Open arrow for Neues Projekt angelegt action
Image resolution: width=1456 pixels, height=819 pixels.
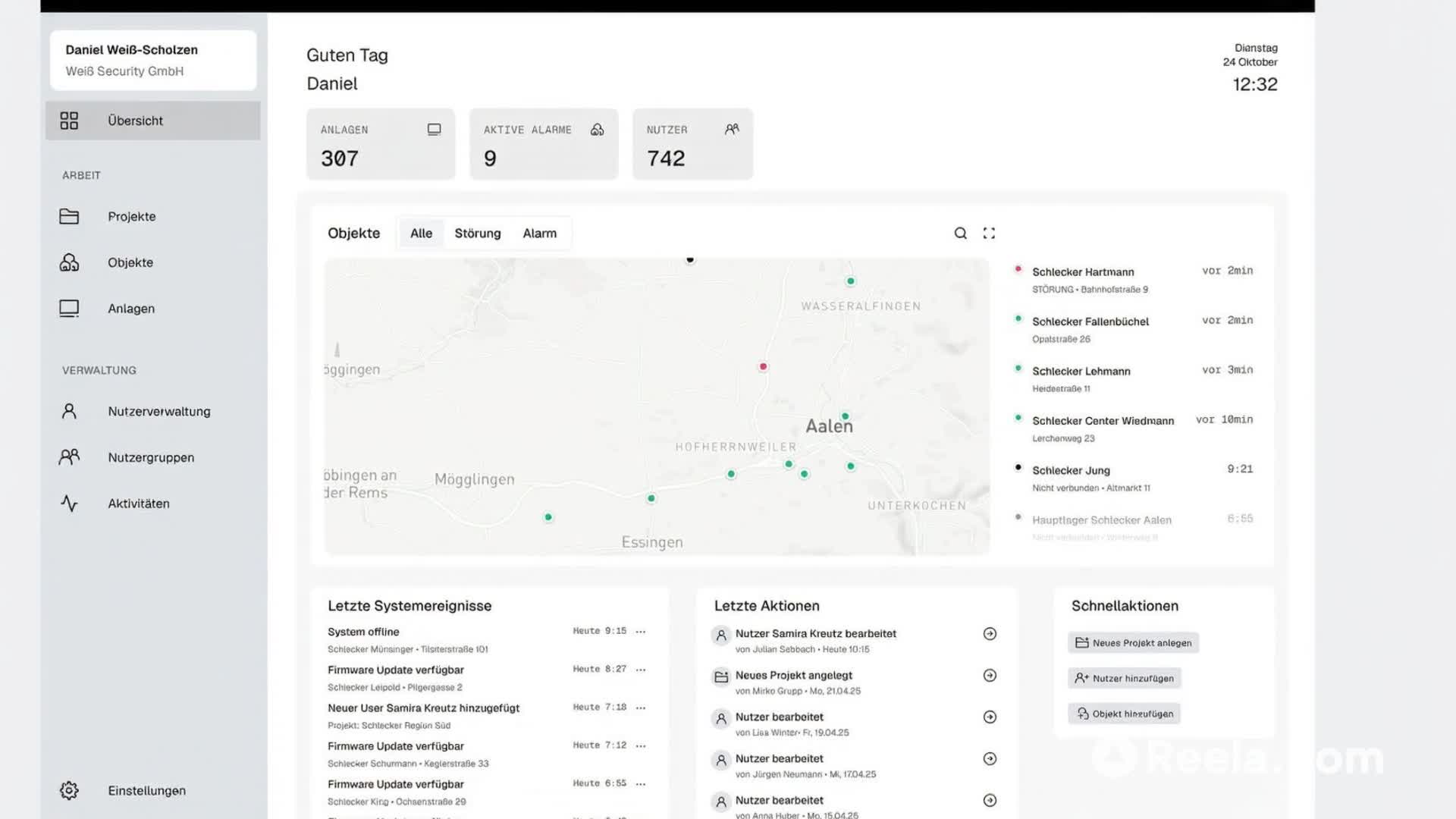pyautogui.click(x=990, y=676)
